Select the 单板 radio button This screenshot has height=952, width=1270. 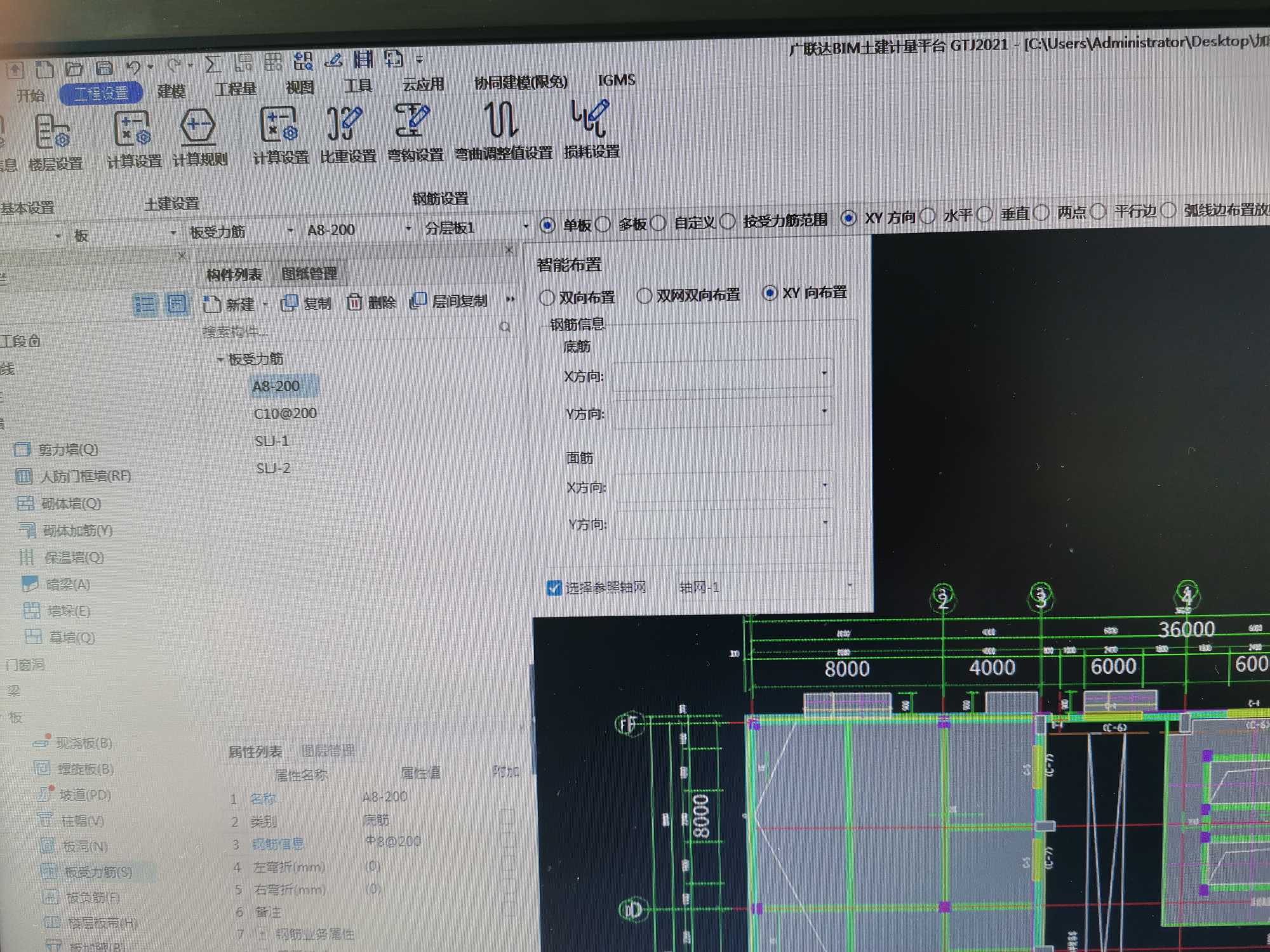(x=547, y=225)
